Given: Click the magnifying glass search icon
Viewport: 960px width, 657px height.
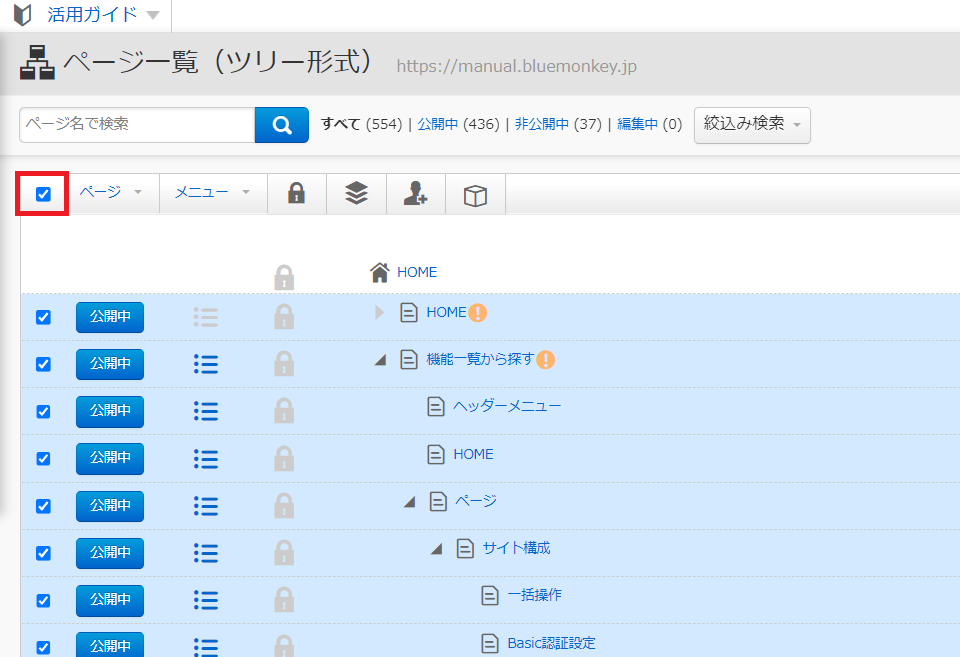Looking at the screenshot, I should (281, 125).
